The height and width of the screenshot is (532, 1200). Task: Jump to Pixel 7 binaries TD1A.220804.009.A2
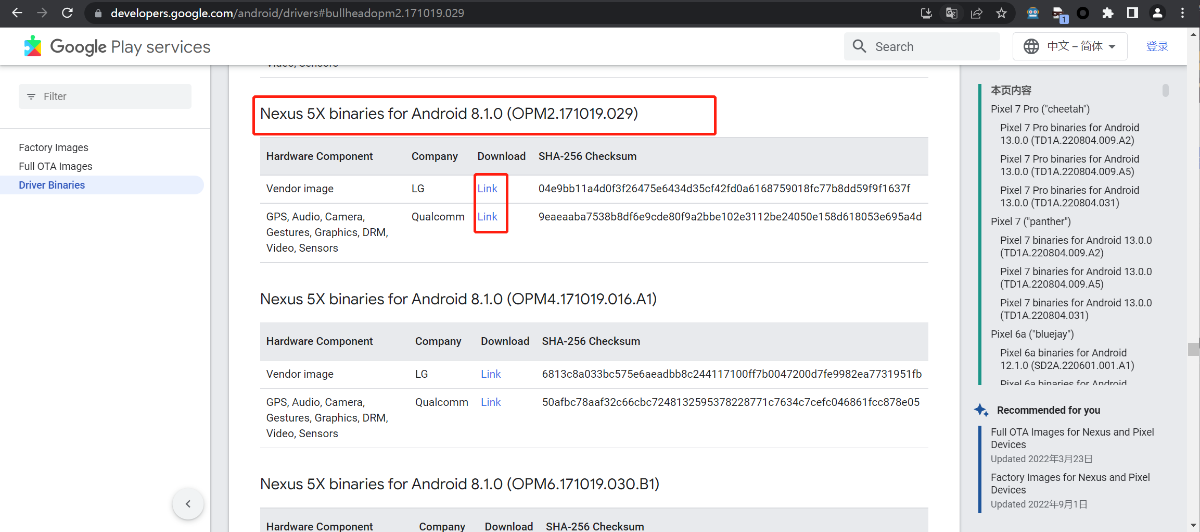1076,247
